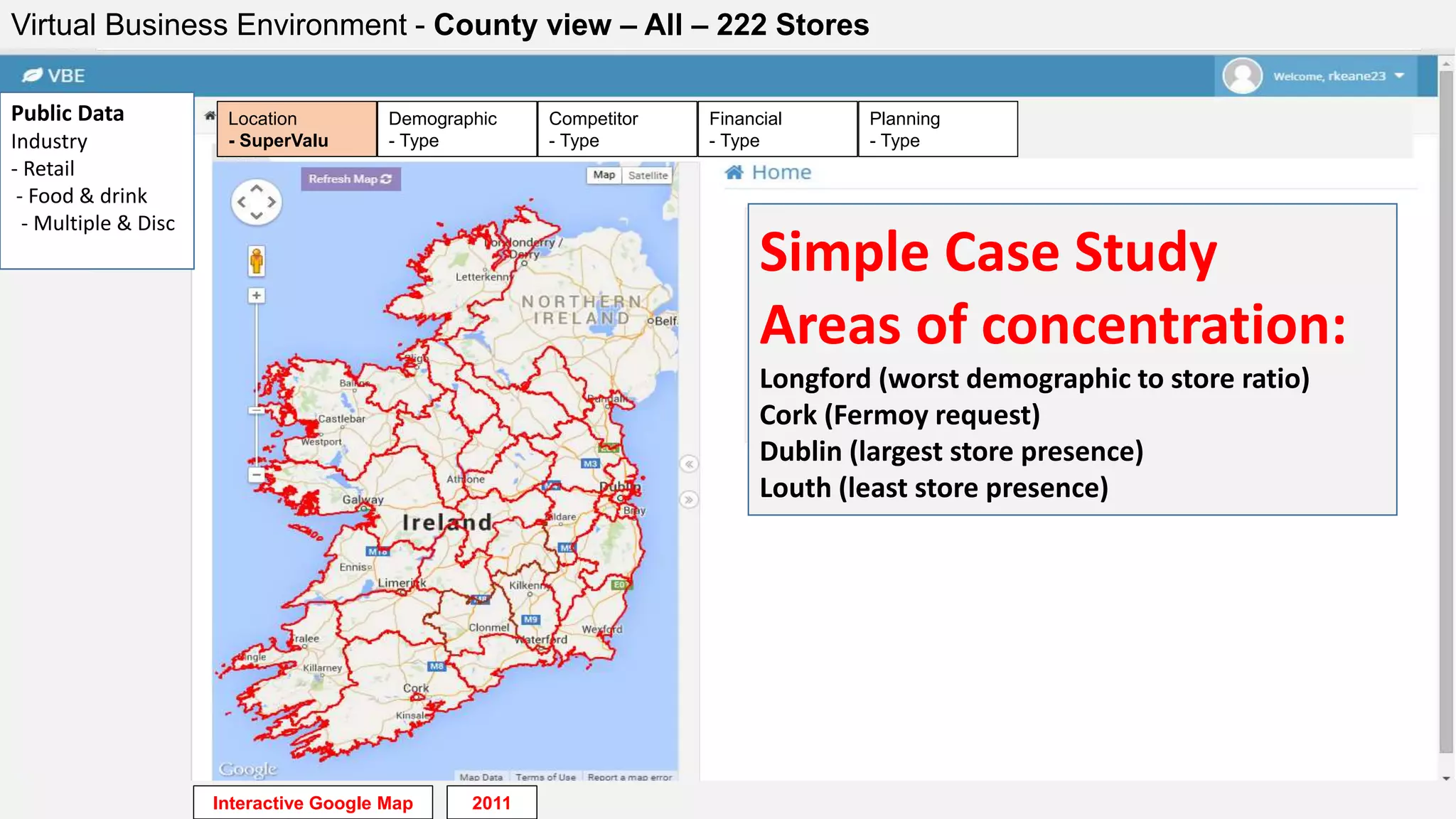Viewport: 1456px width, 819px height.
Task: Click the Athlone label on the map
Action: pyautogui.click(x=466, y=479)
